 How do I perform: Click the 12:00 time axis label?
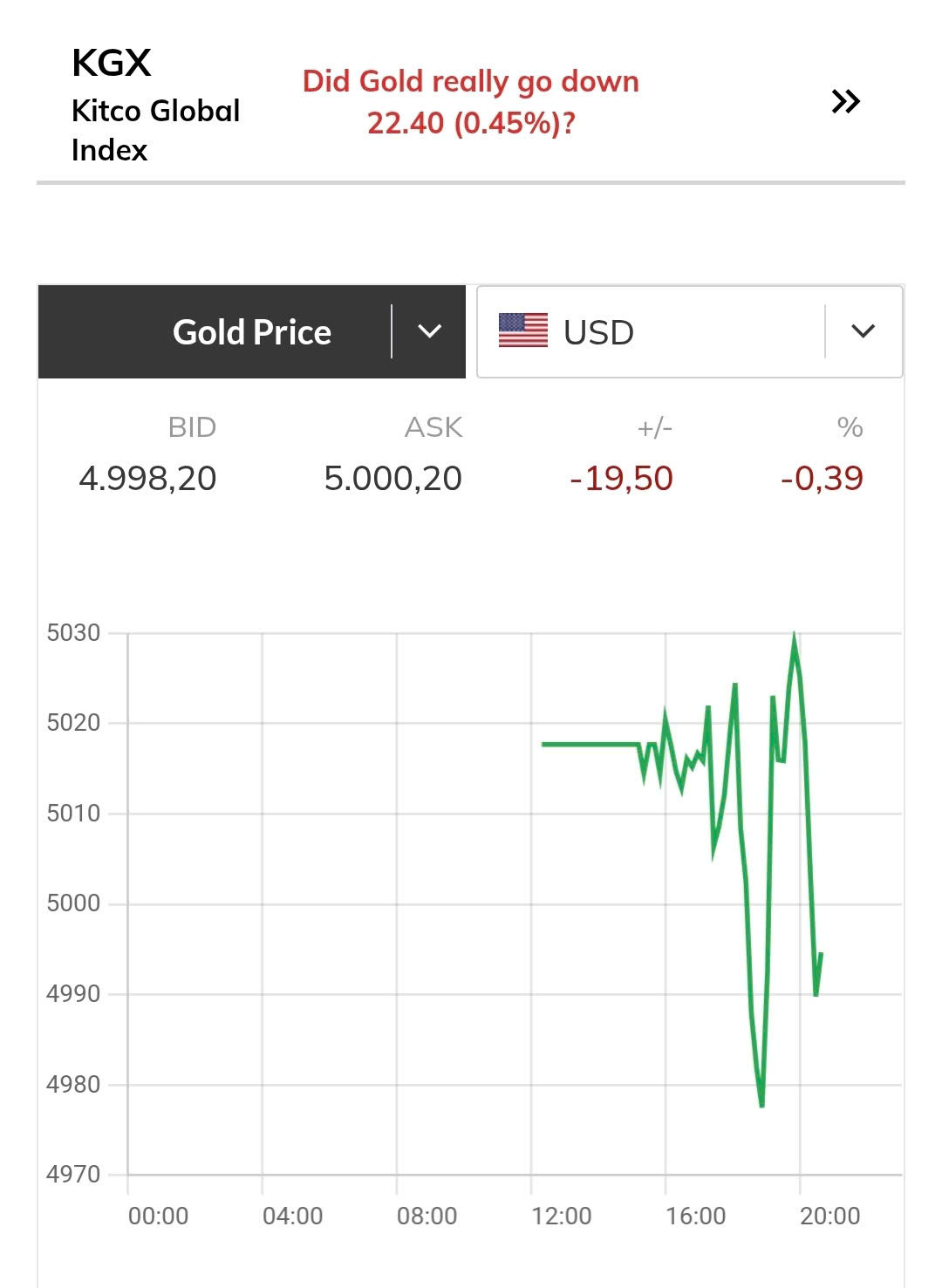[x=561, y=1216]
